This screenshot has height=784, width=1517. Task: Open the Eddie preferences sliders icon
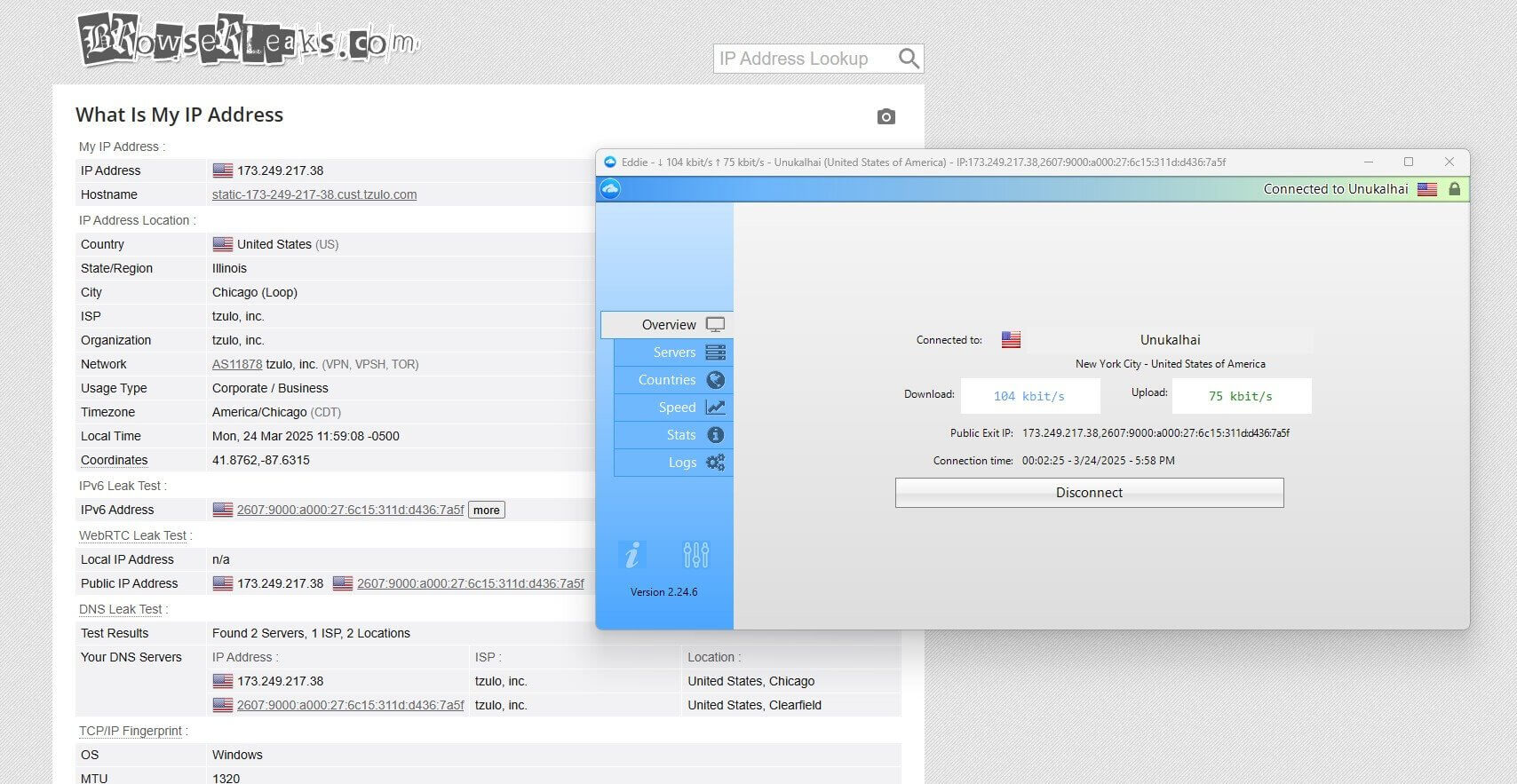[x=695, y=555]
